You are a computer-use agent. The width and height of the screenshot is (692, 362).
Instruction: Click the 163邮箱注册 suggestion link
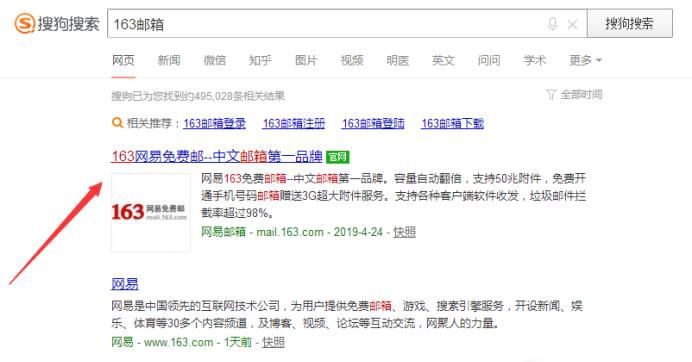pyautogui.click(x=294, y=123)
